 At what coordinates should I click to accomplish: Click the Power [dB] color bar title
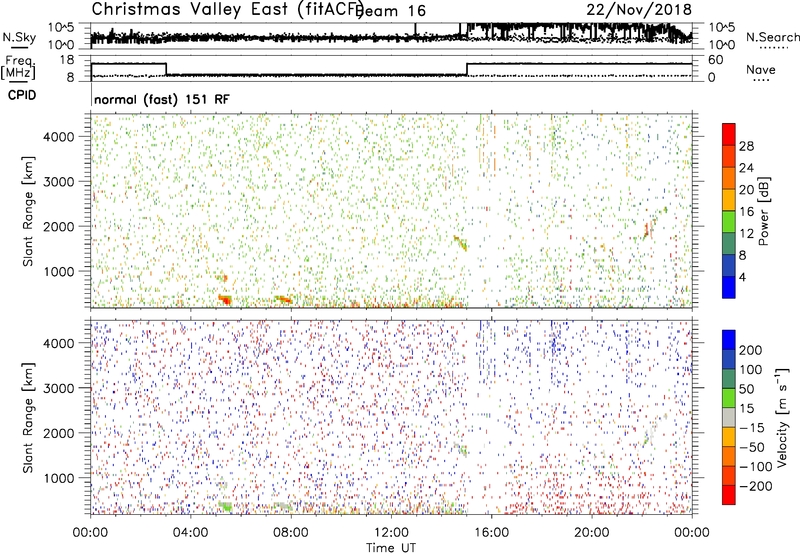(x=763, y=211)
